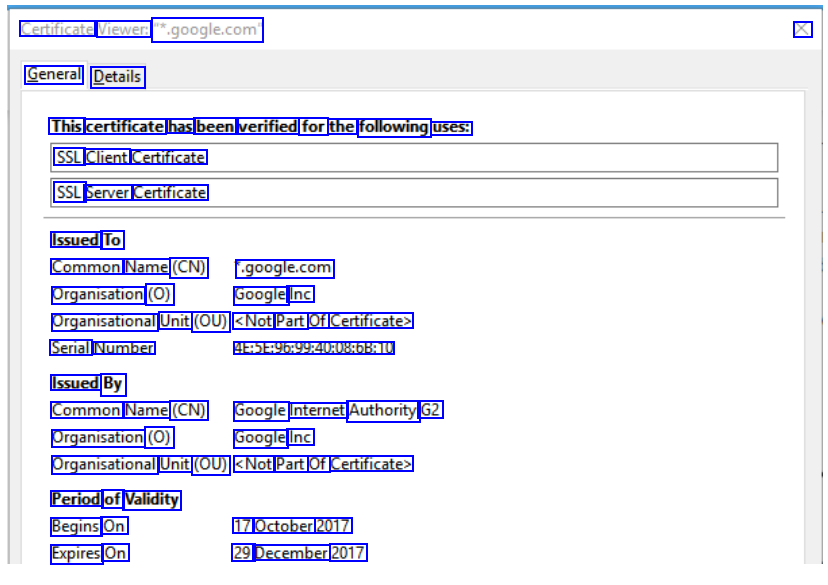
Task: Close the Certificate Viewer dialog
Action: point(802,29)
